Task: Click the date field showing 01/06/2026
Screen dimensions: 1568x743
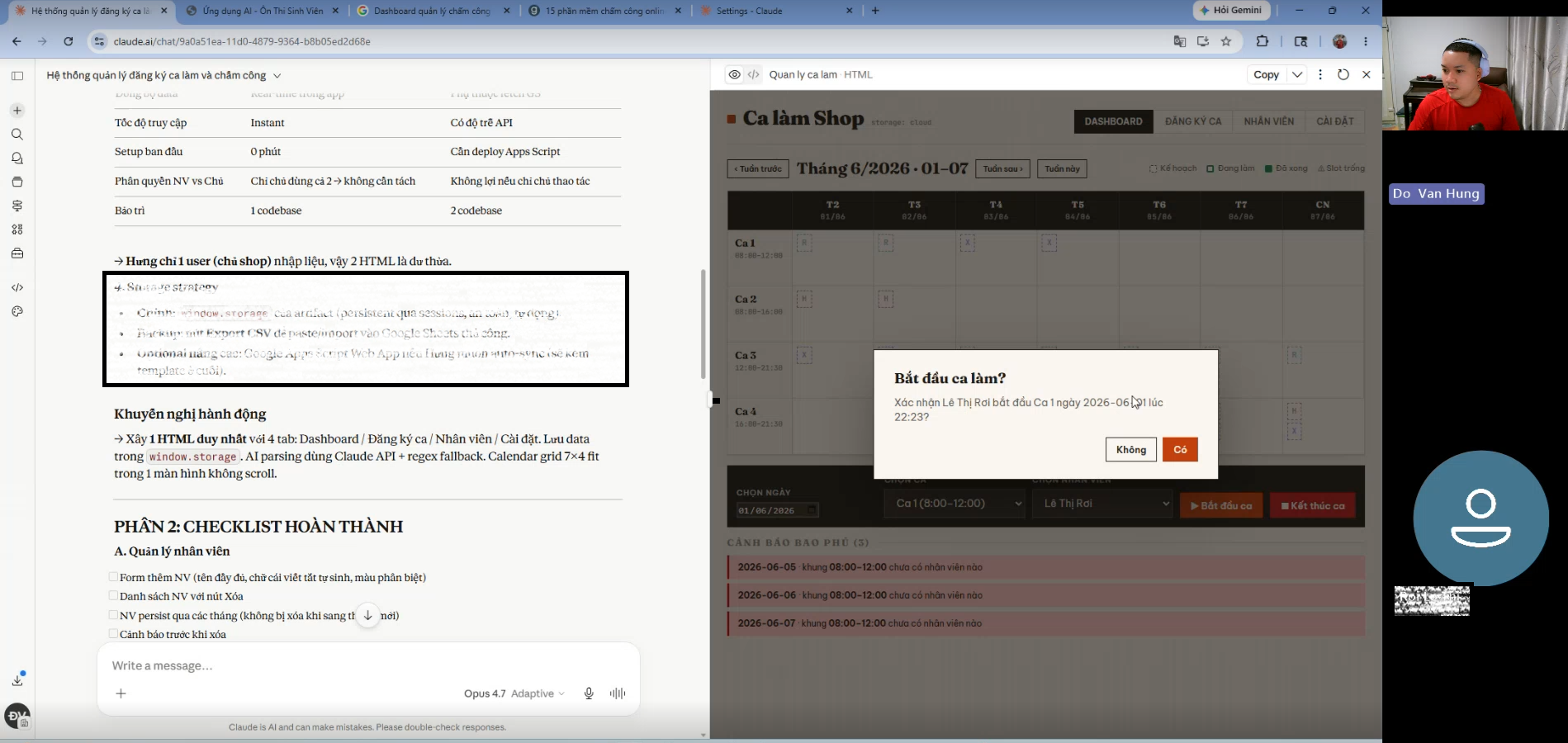Action: tap(777, 510)
